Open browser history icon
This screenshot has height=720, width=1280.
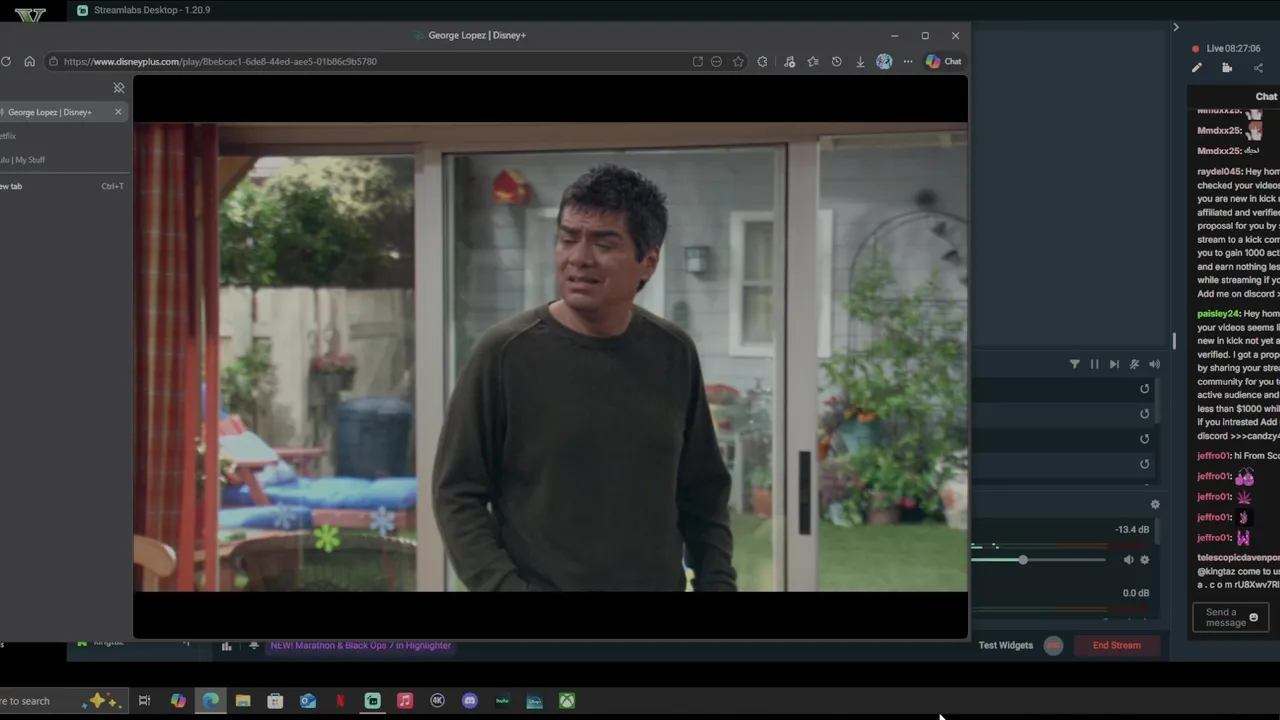click(x=837, y=61)
